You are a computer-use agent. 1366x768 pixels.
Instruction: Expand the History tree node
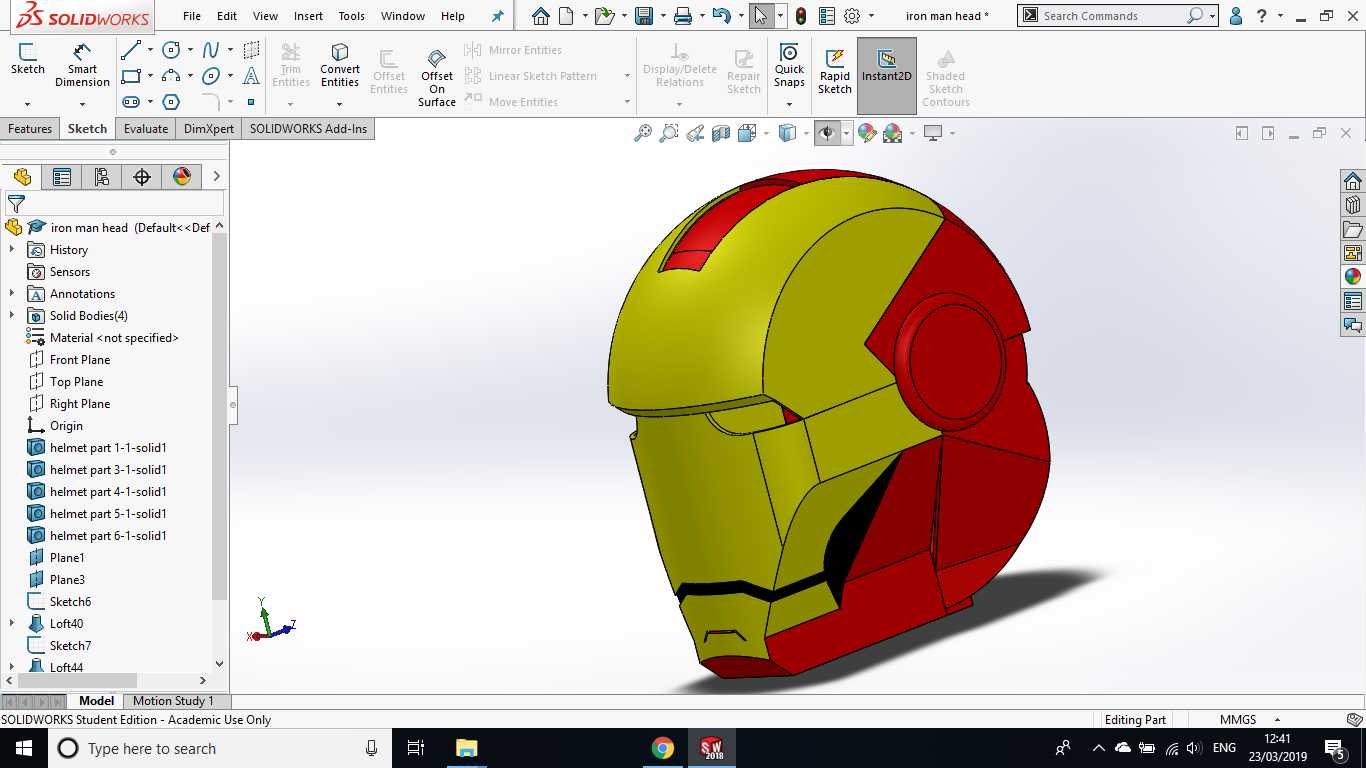coord(12,250)
